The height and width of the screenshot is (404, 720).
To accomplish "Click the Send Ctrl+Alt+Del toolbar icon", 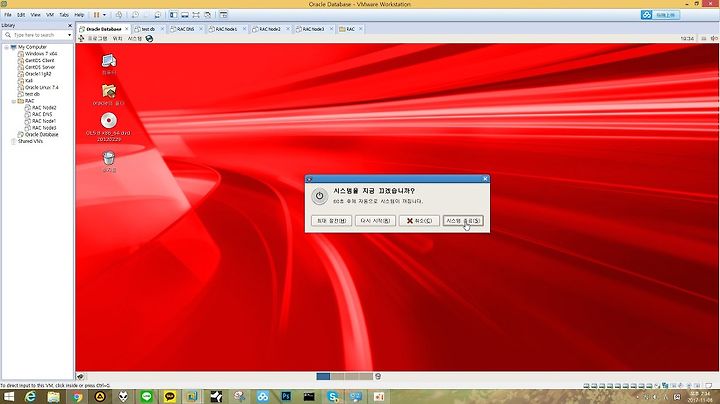I will (119, 15).
